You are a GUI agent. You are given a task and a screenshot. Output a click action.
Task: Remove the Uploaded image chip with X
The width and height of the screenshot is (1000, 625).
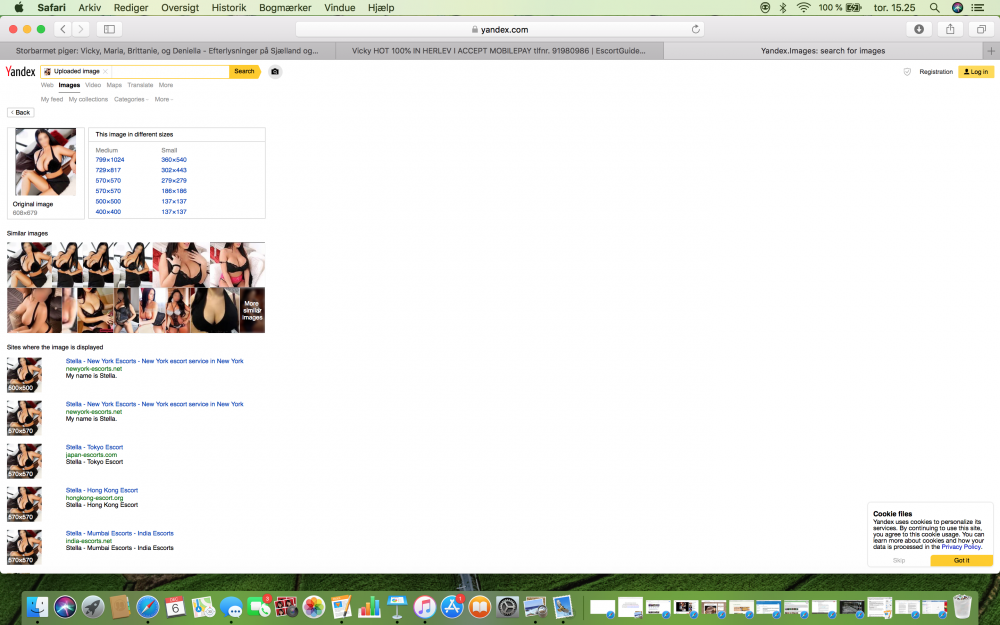(105, 72)
